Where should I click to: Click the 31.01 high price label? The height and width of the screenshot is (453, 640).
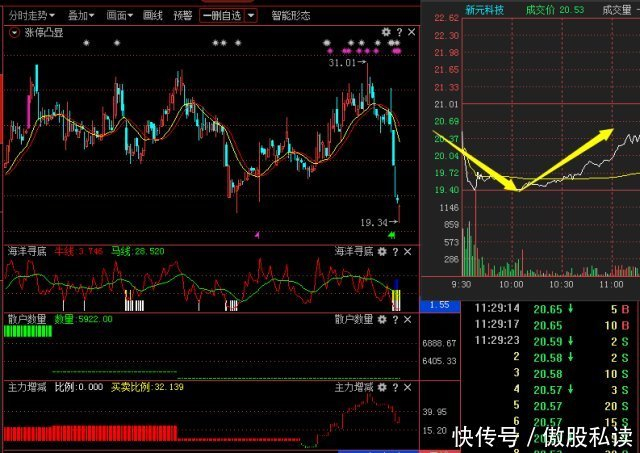coord(342,63)
